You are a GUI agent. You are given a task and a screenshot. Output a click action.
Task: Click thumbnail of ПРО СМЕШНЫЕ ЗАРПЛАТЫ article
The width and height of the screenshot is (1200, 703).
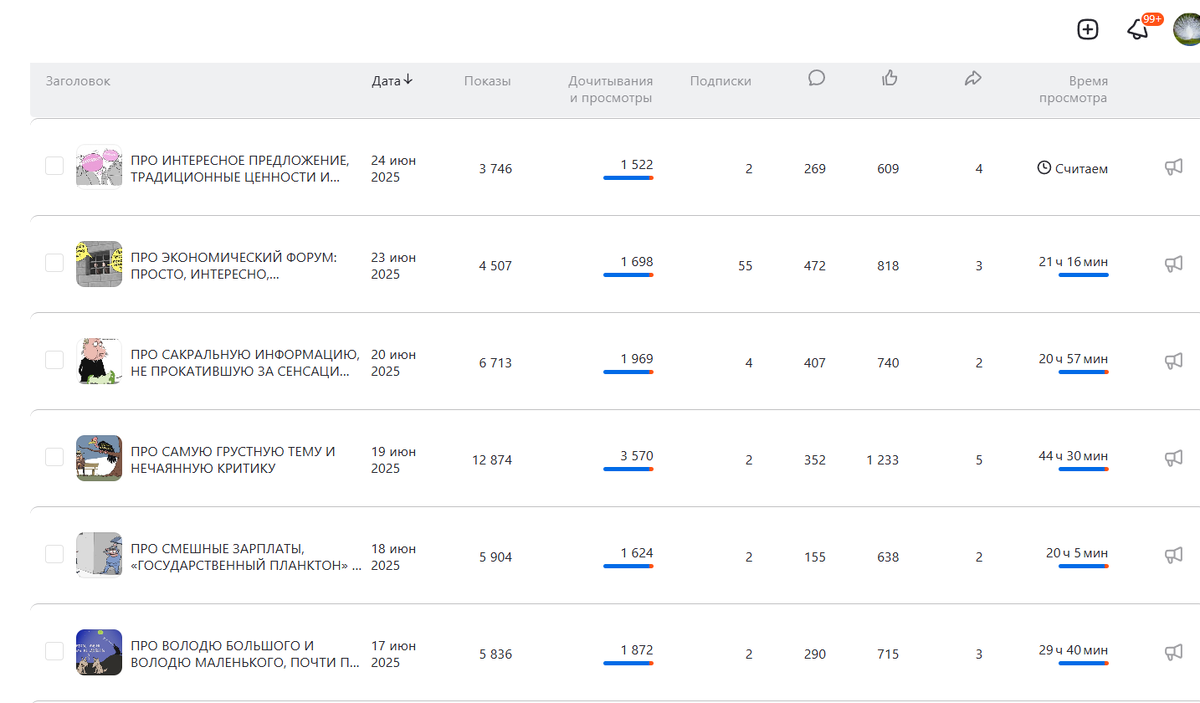[x=99, y=554]
